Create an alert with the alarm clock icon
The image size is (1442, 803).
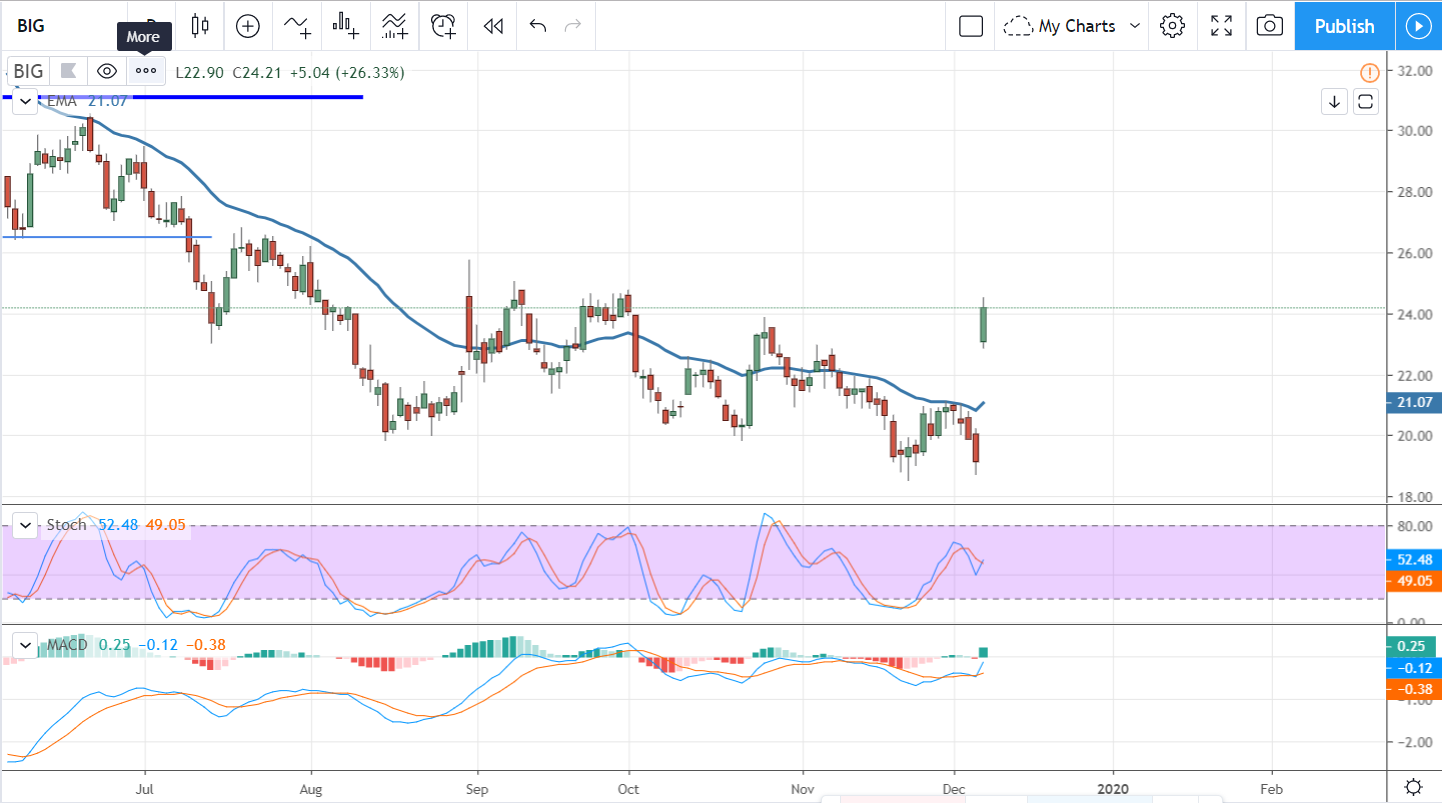pyautogui.click(x=444, y=26)
